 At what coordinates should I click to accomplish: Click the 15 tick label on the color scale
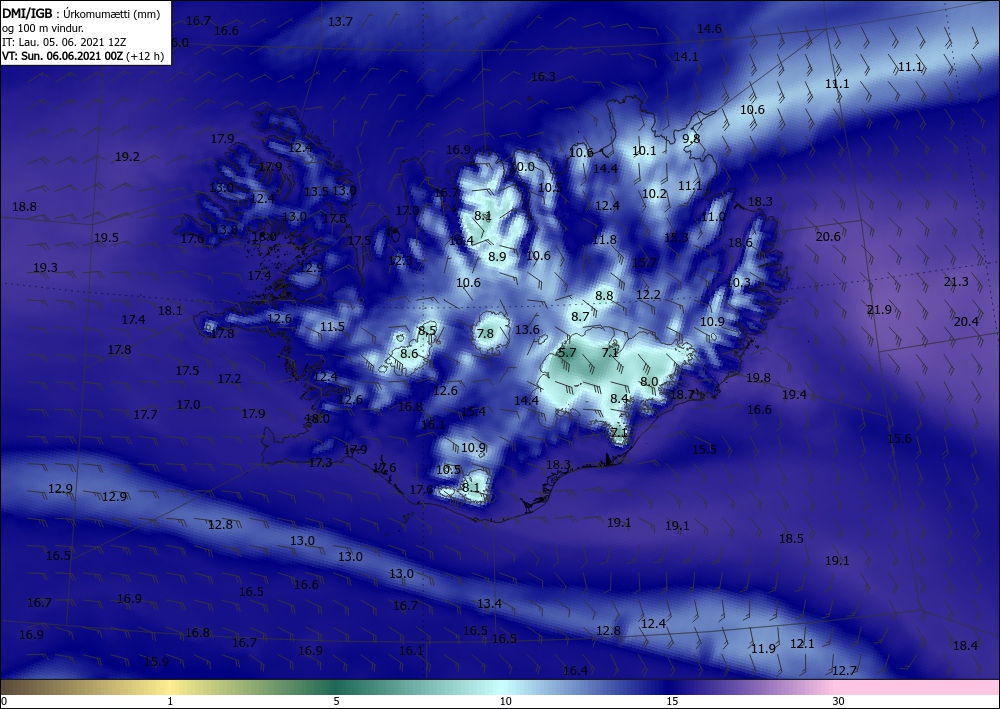click(672, 701)
